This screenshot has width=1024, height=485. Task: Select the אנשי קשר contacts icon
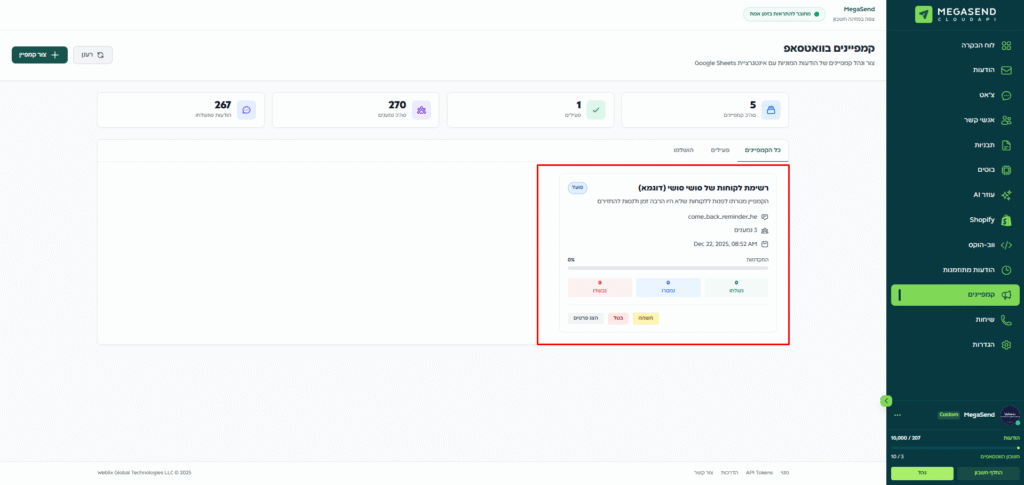click(x=1007, y=120)
